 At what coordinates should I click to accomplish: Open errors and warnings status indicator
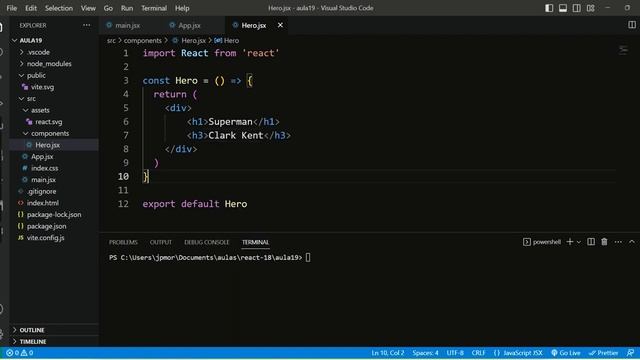click(x=19, y=353)
